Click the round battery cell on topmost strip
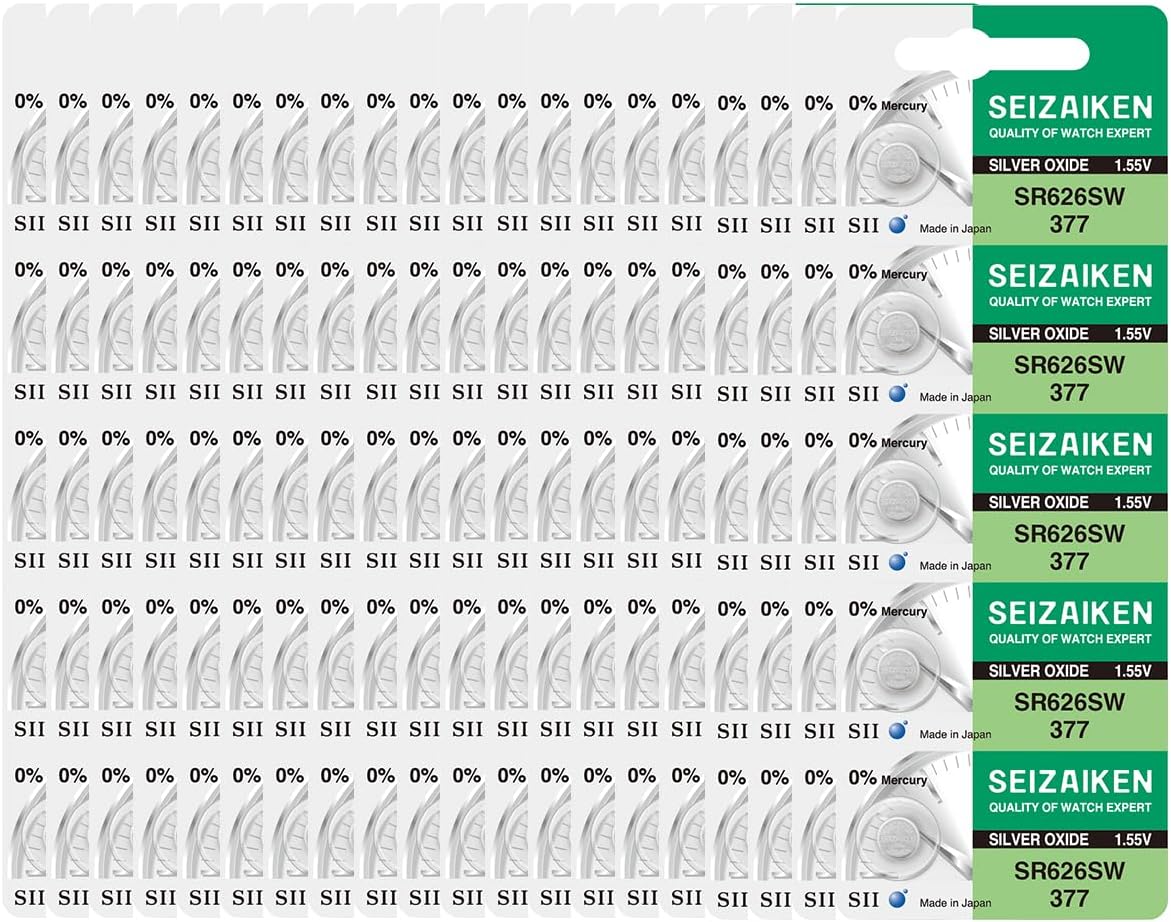This screenshot has height=922, width=1171. [896, 163]
